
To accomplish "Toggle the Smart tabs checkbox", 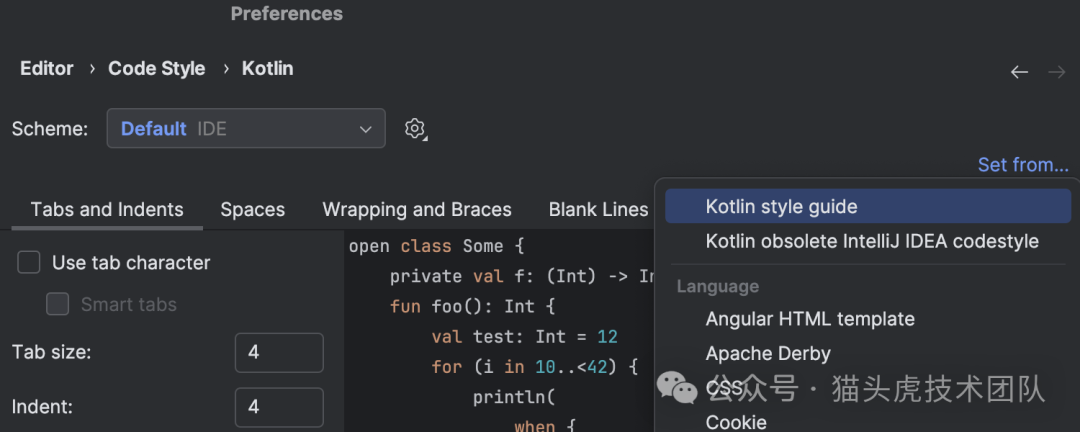I will 58,305.
